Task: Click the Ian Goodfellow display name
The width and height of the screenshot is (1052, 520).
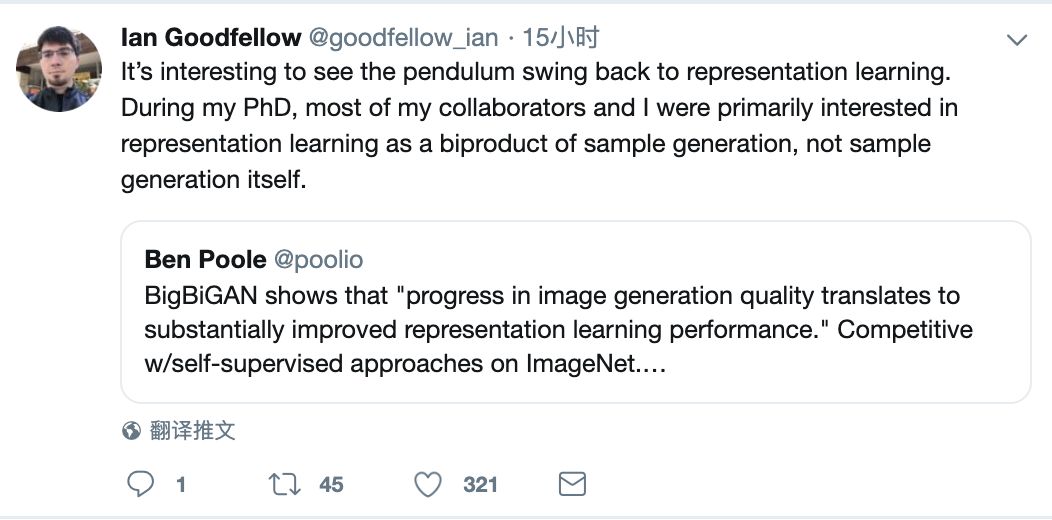Action: [x=210, y=38]
